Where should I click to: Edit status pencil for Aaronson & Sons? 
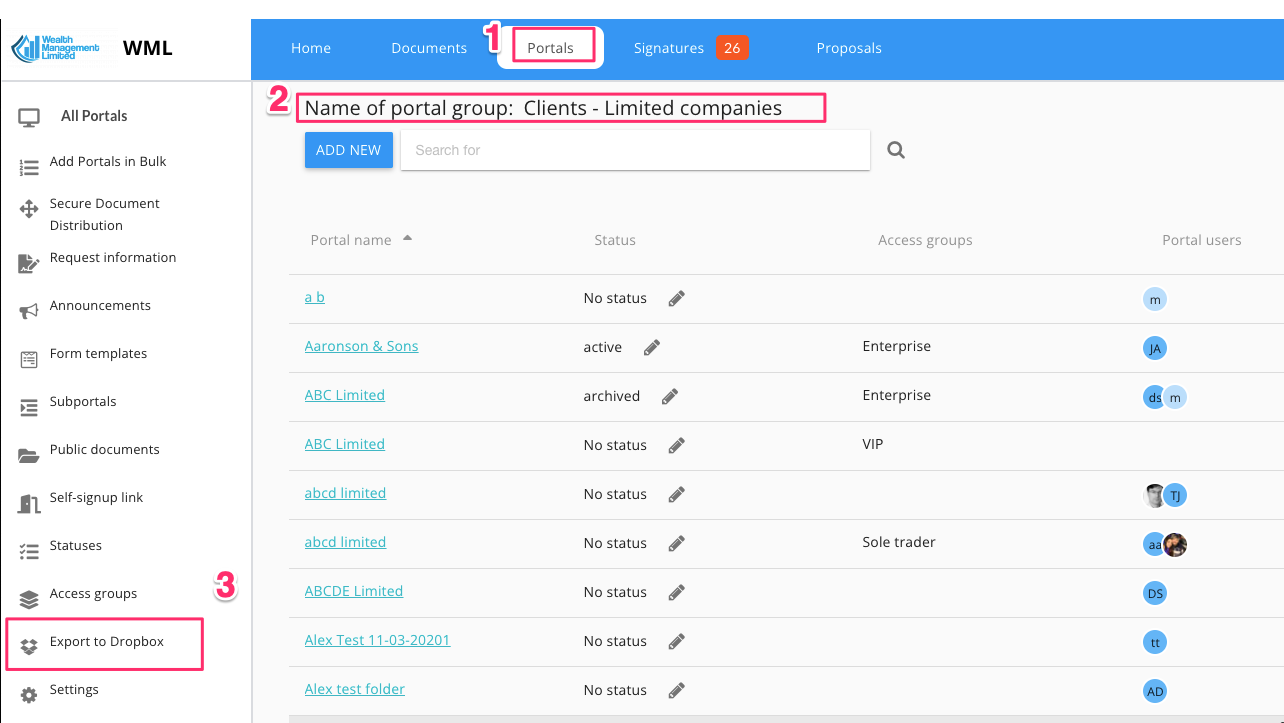[x=652, y=347]
